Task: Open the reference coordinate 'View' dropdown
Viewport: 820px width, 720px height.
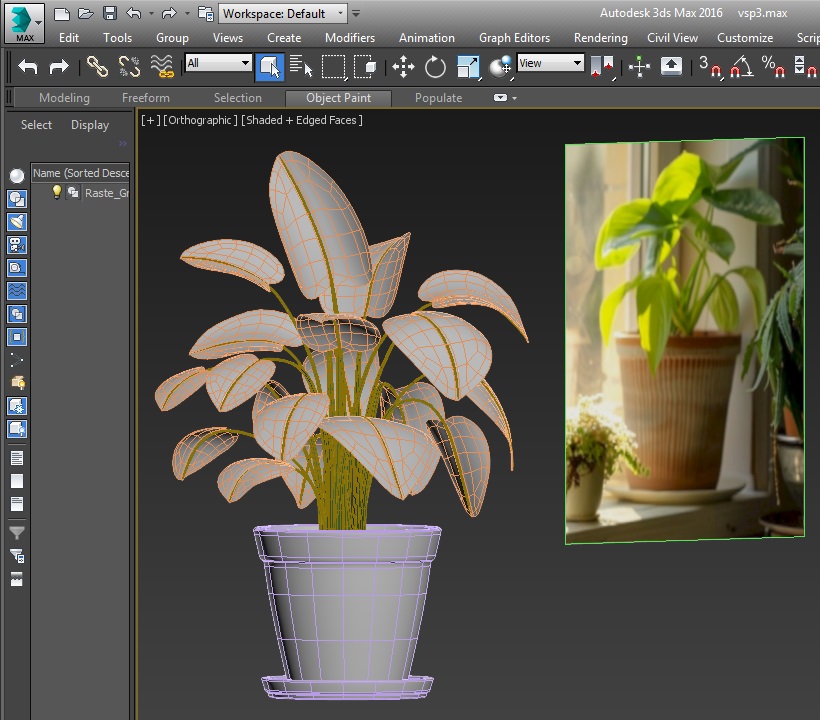Action: [550, 63]
